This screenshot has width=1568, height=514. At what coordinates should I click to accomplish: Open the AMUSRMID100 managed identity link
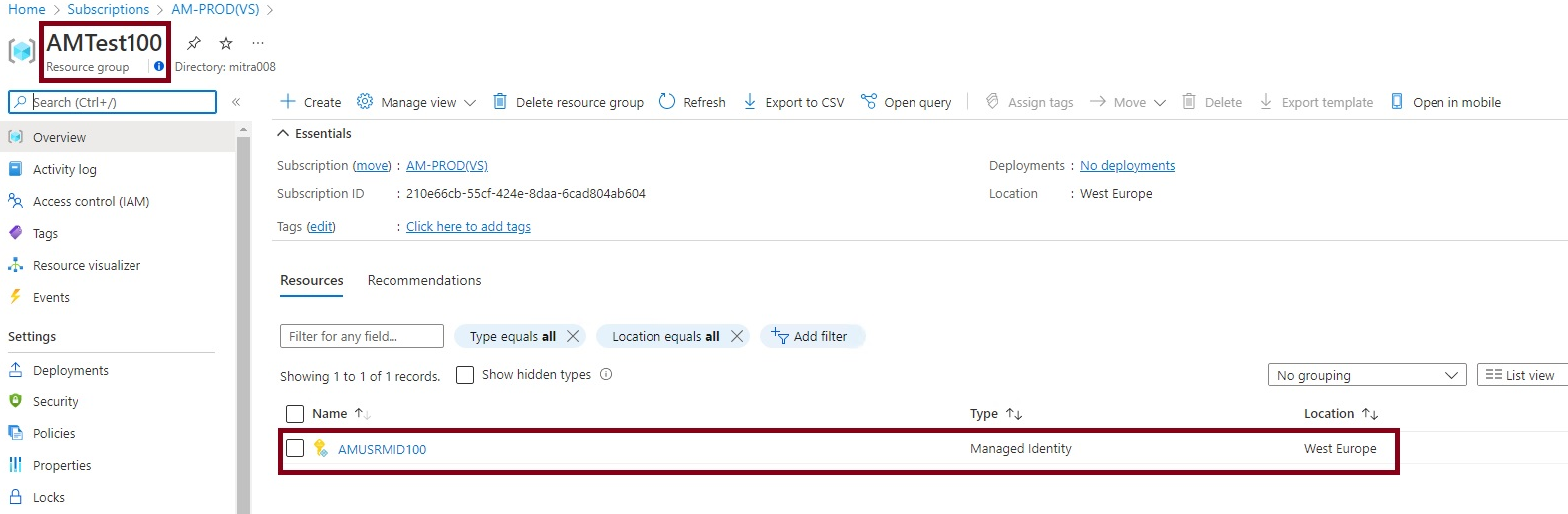pos(382,449)
